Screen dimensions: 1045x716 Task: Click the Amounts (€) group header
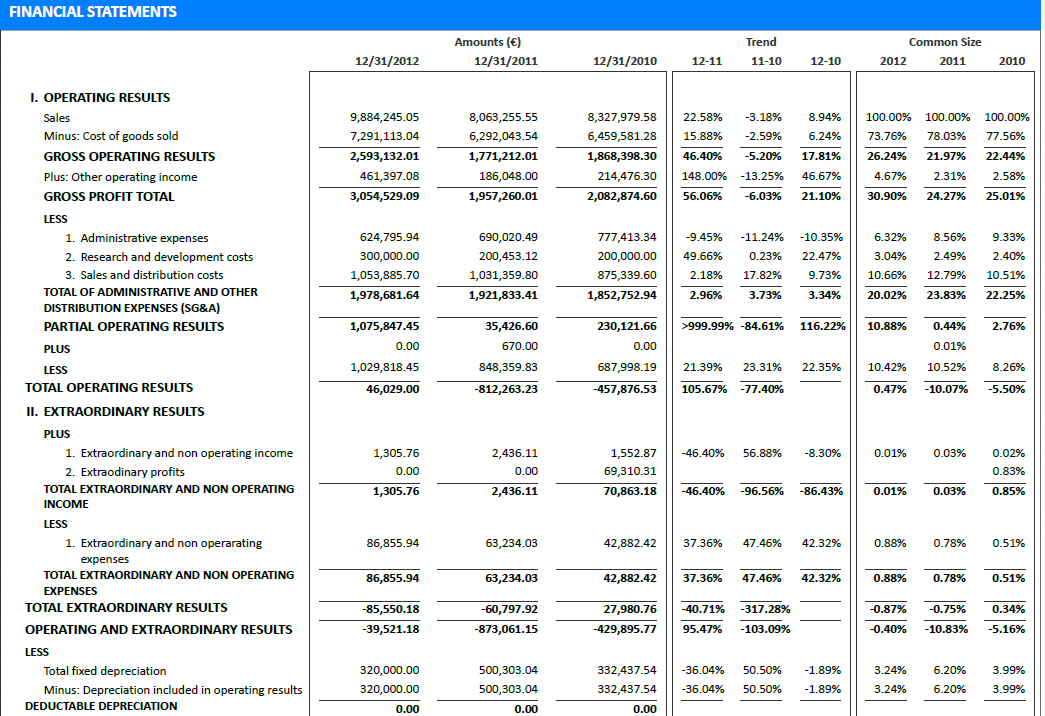(x=487, y=42)
